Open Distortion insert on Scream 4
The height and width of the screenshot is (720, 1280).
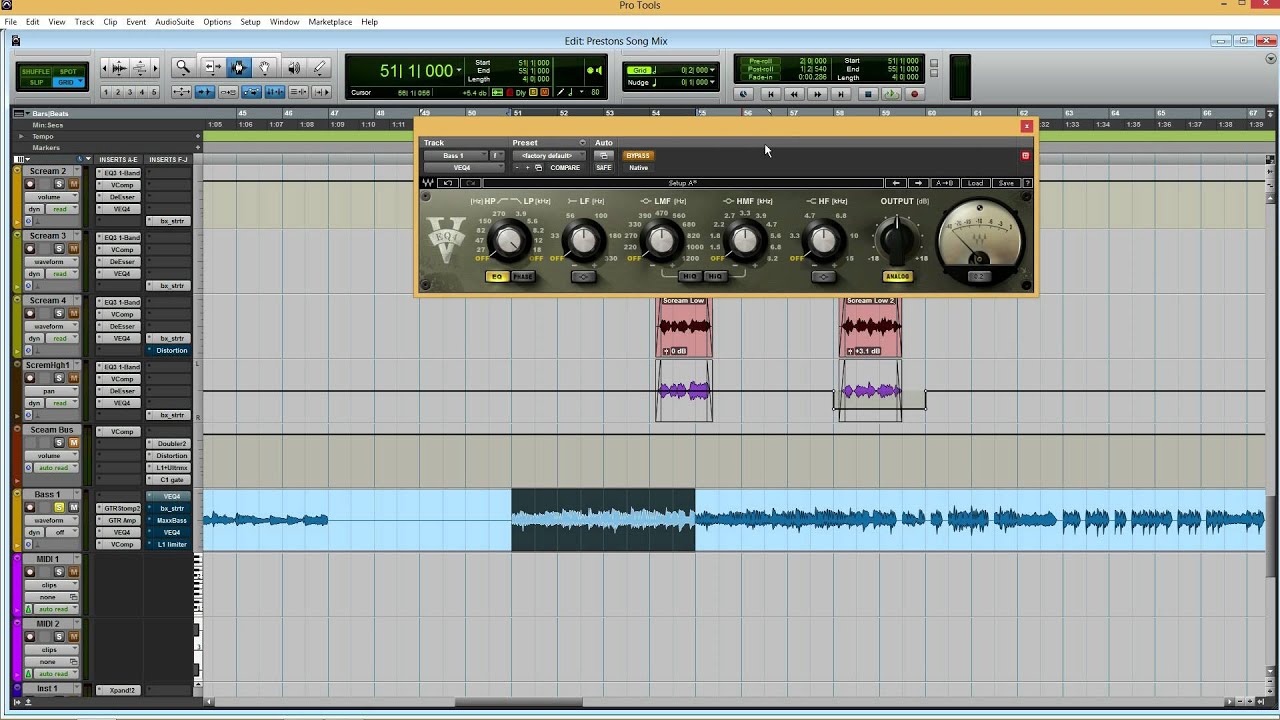point(168,350)
